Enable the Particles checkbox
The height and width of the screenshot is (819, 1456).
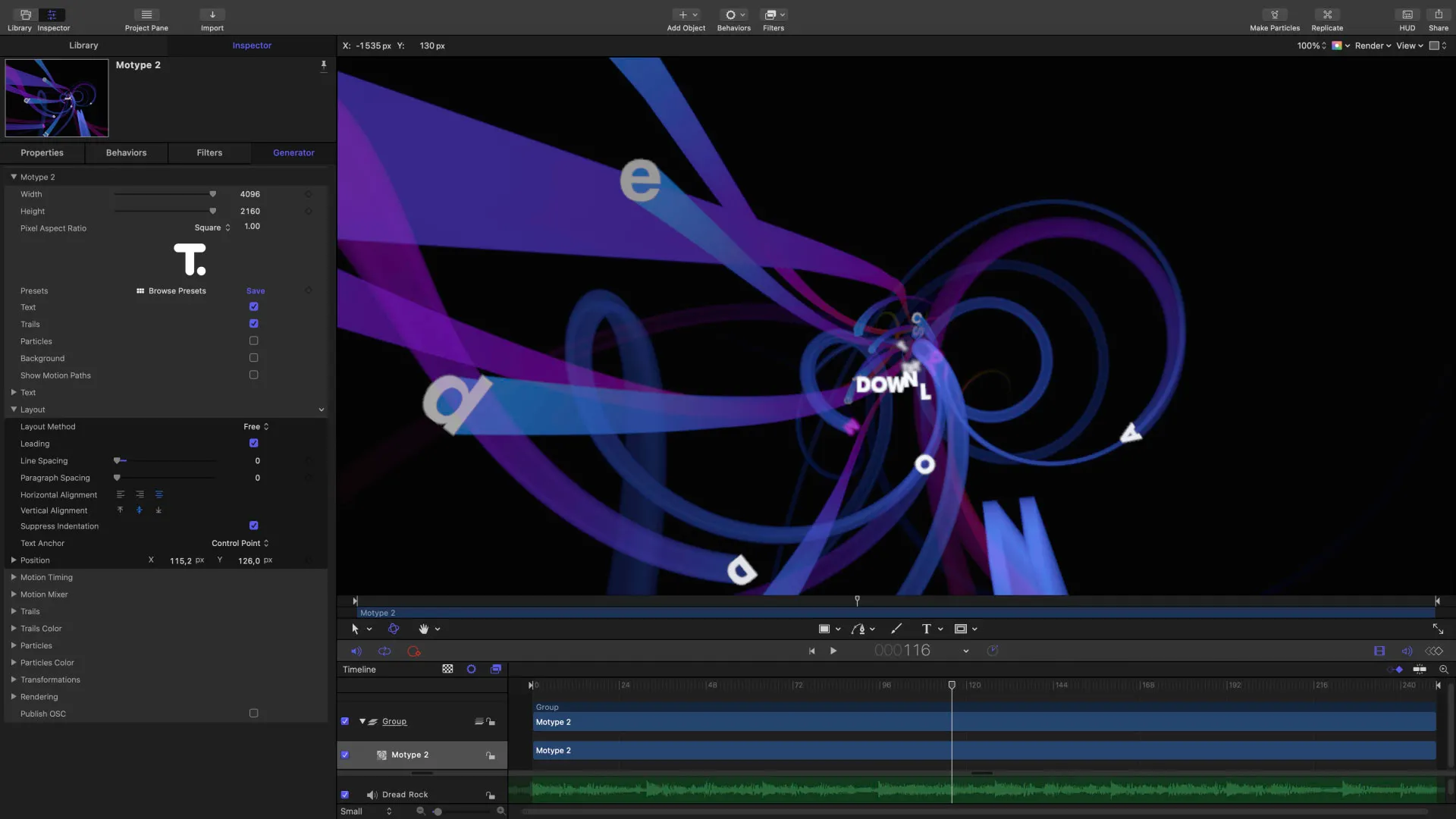click(253, 341)
